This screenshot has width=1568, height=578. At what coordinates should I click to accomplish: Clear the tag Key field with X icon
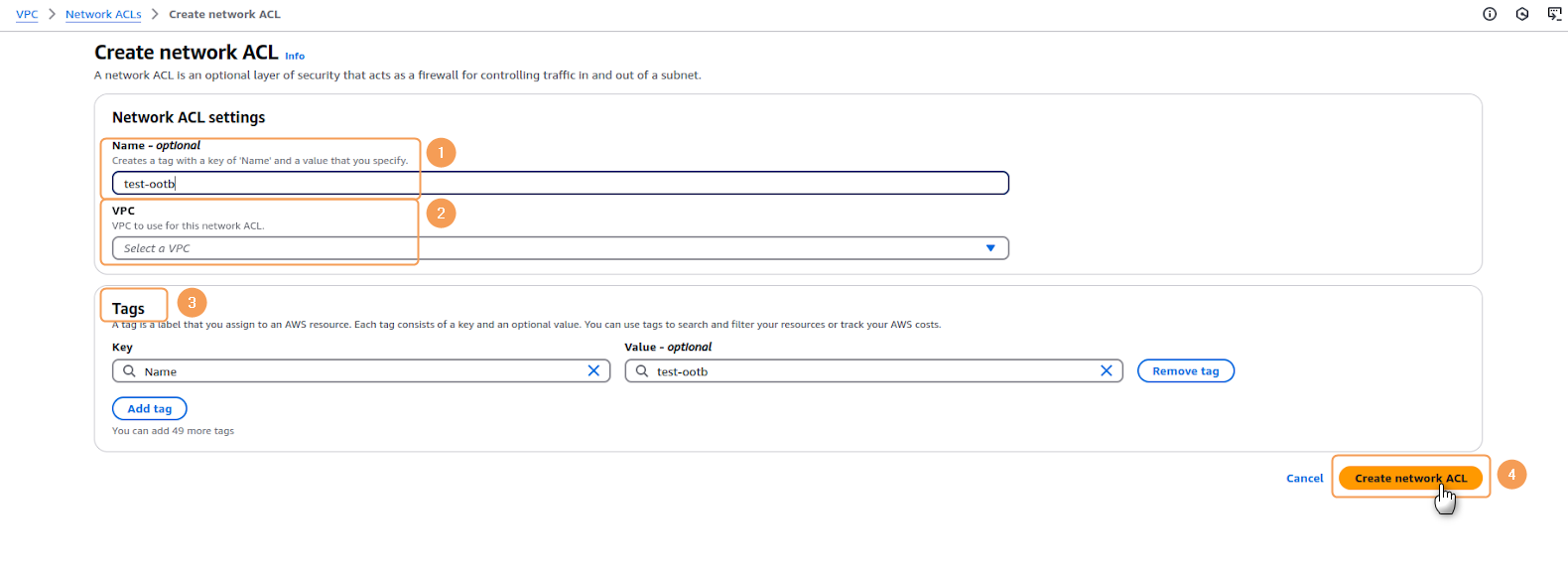click(x=593, y=370)
